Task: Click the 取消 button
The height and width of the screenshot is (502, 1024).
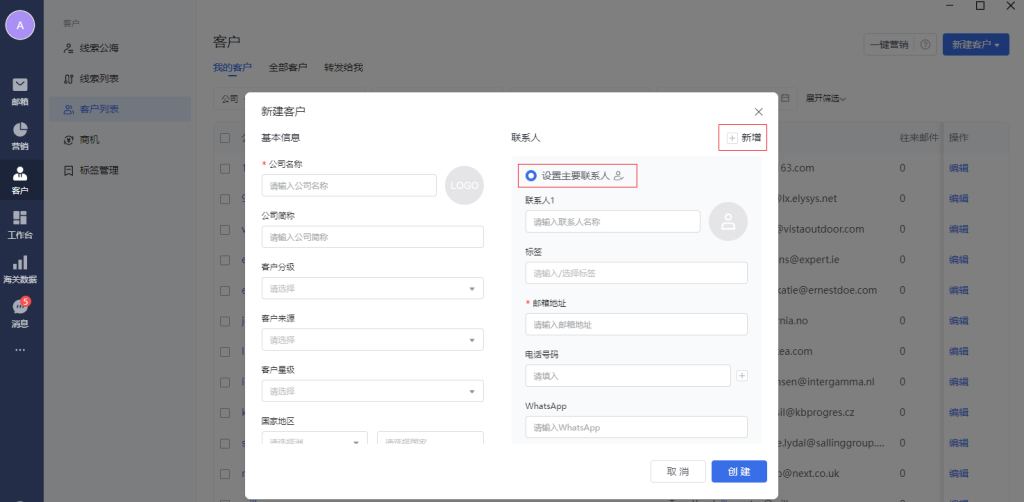Action: tap(678, 471)
